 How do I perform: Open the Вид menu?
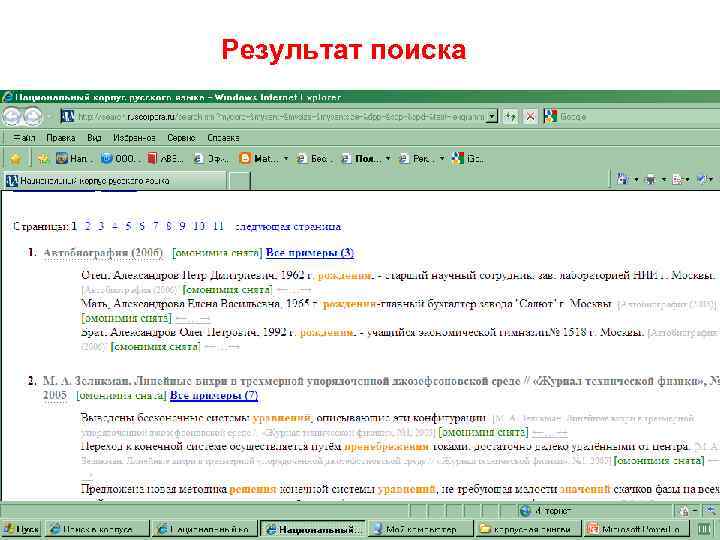pos(94,138)
